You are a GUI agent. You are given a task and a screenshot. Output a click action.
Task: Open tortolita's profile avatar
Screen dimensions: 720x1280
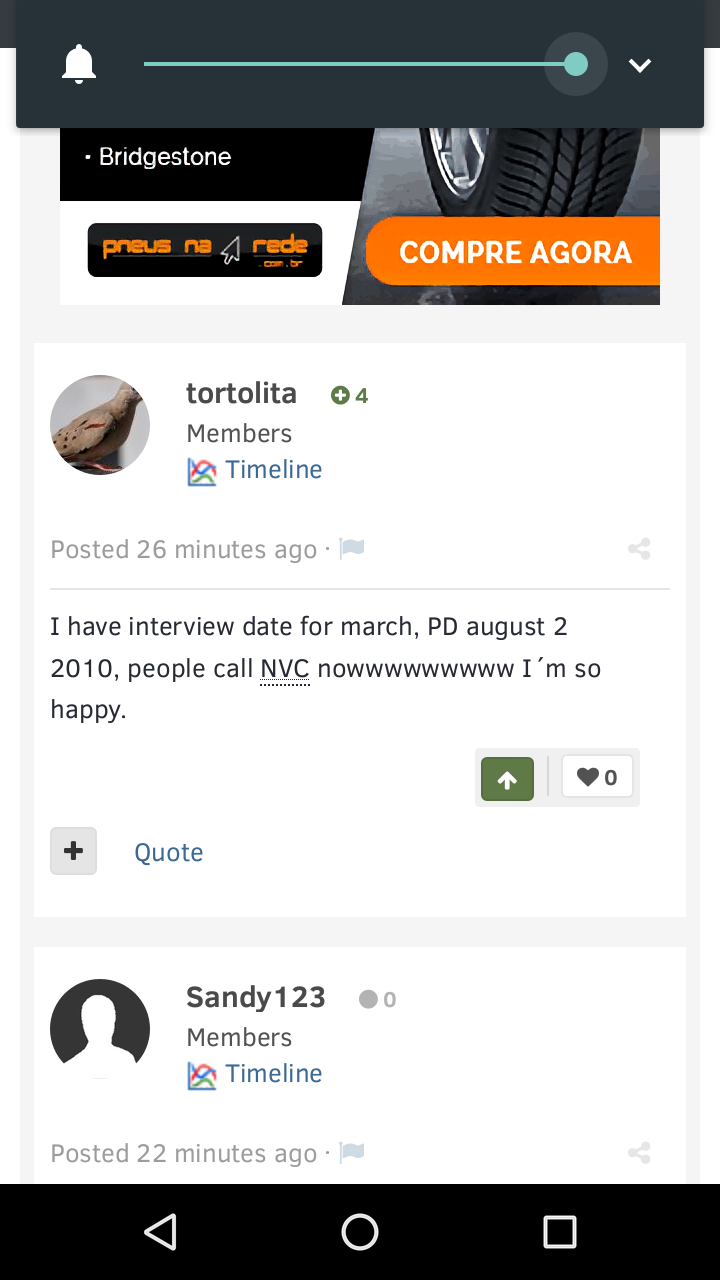pyautogui.click(x=100, y=425)
